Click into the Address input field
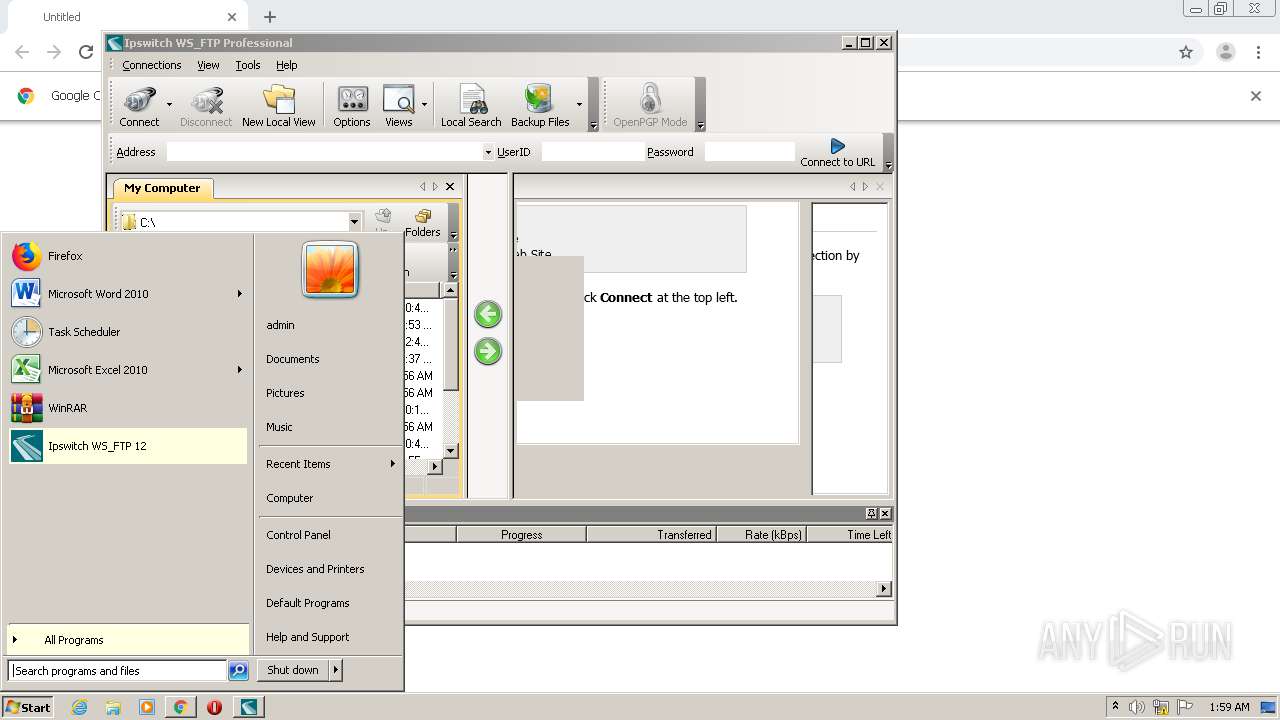This screenshot has height=720, width=1280. point(324,152)
